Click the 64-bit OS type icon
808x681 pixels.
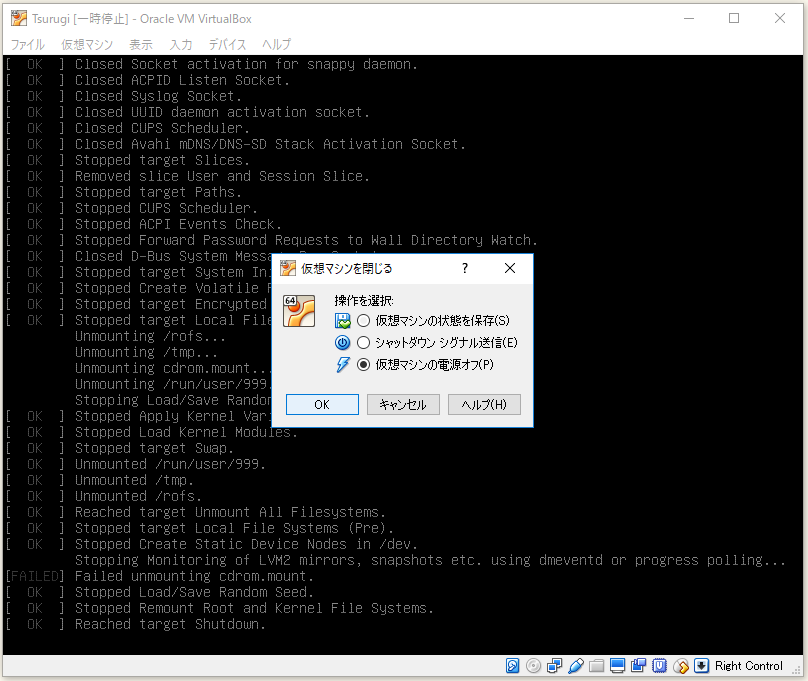point(299,311)
